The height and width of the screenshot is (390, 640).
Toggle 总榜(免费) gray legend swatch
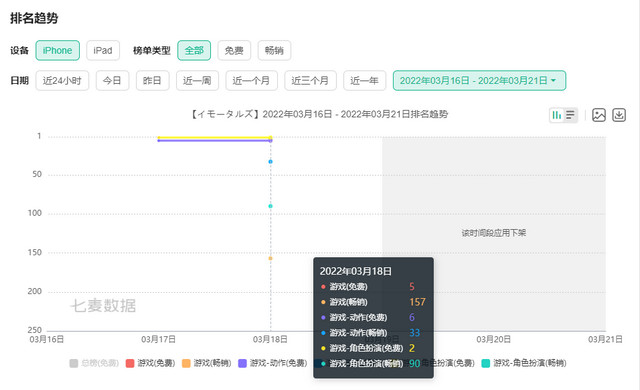click(x=74, y=363)
